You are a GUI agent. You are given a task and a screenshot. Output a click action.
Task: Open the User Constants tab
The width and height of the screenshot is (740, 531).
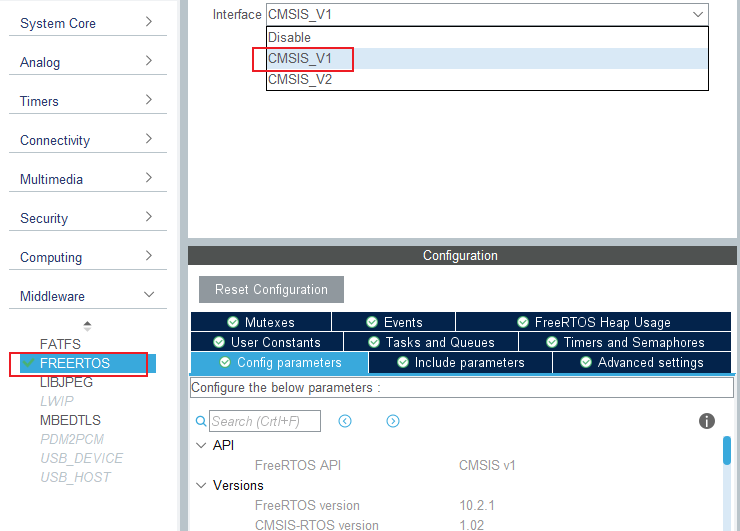267,342
